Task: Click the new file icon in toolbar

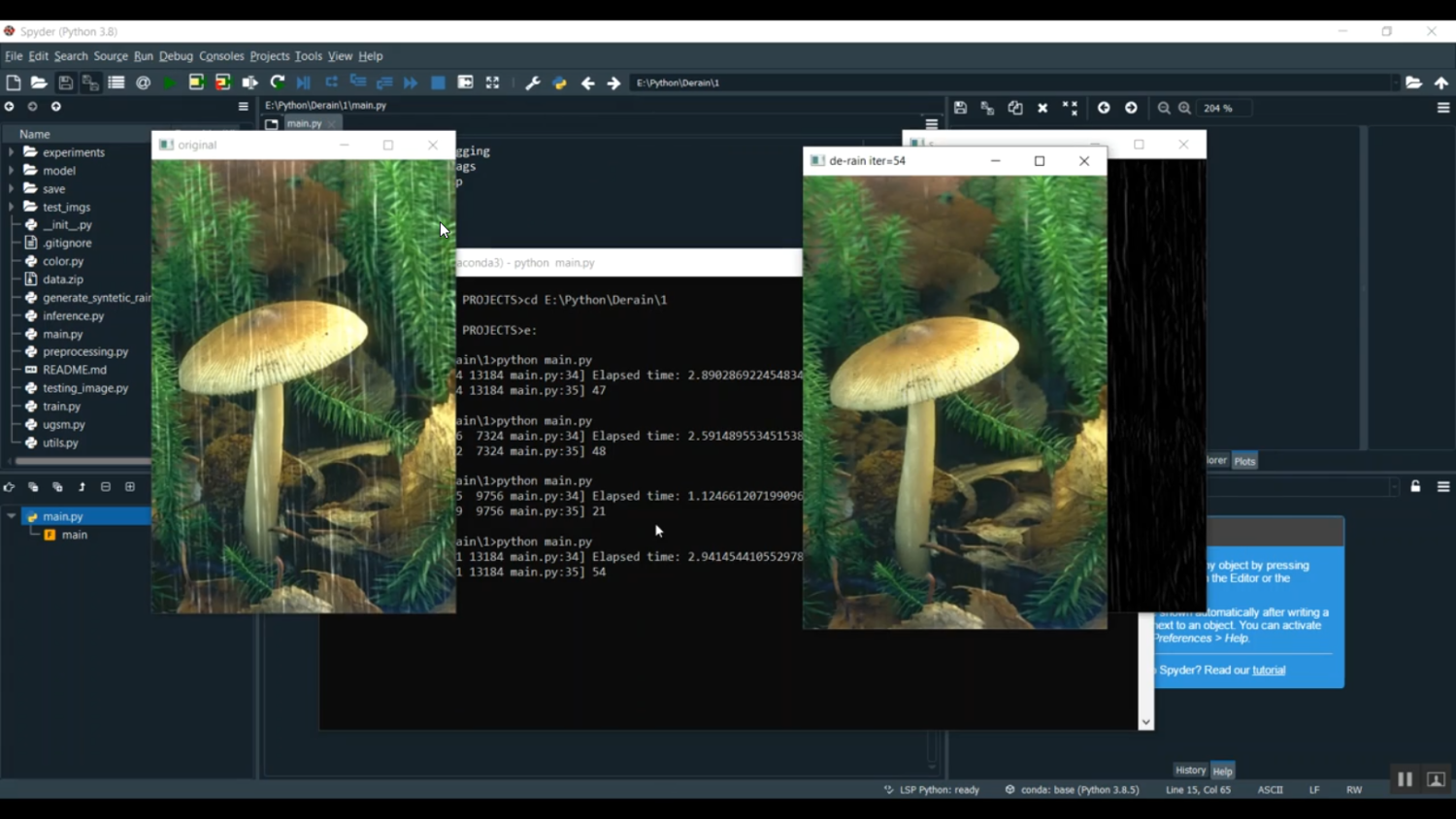Action: click(x=14, y=83)
